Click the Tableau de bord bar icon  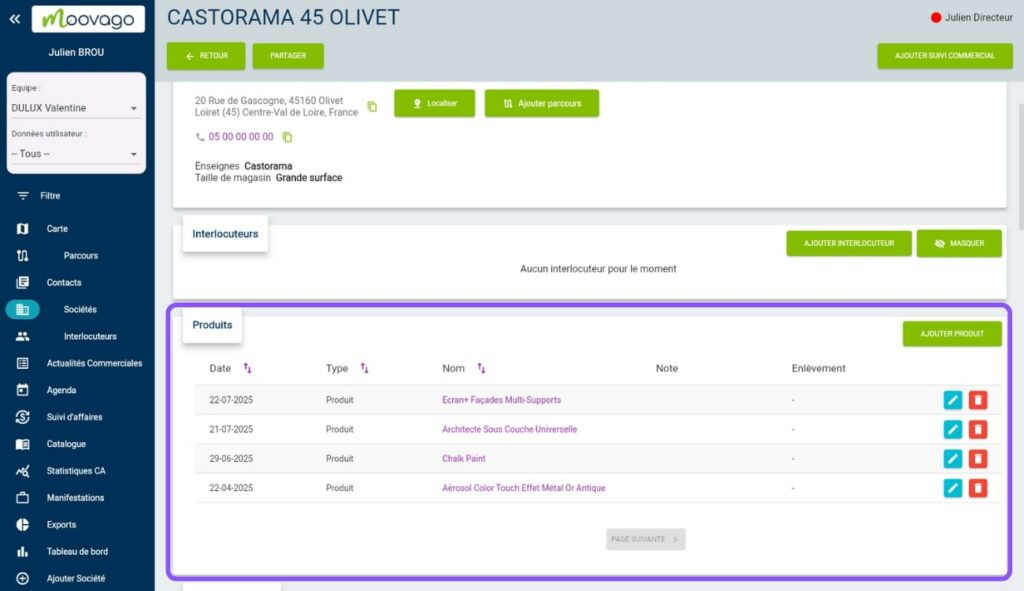pos(23,551)
